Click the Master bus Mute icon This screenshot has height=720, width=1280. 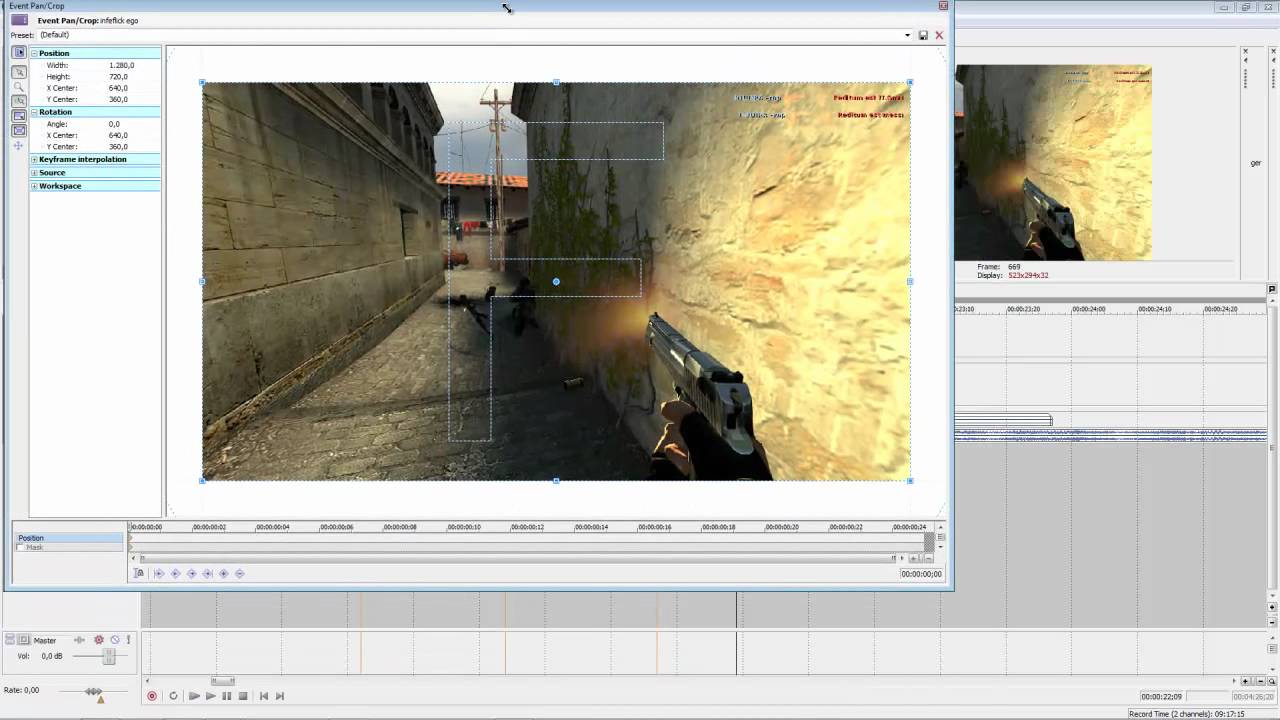click(115, 640)
